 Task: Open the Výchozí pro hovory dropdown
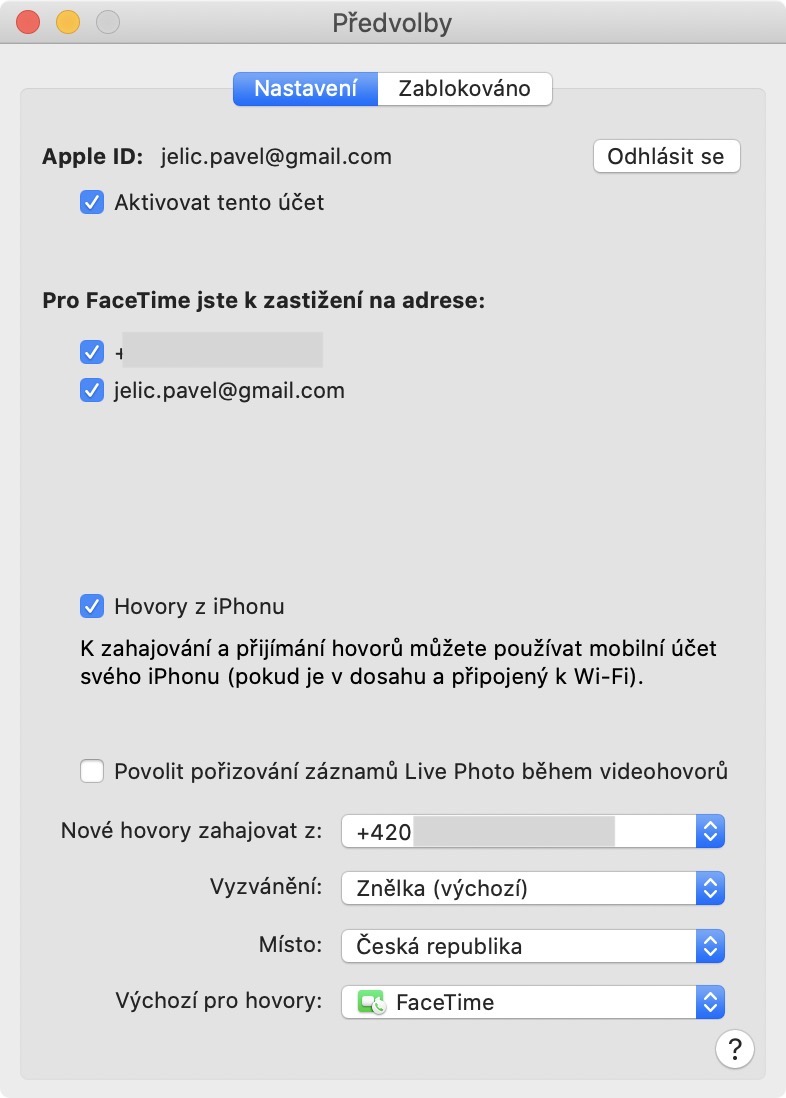(x=532, y=1002)
